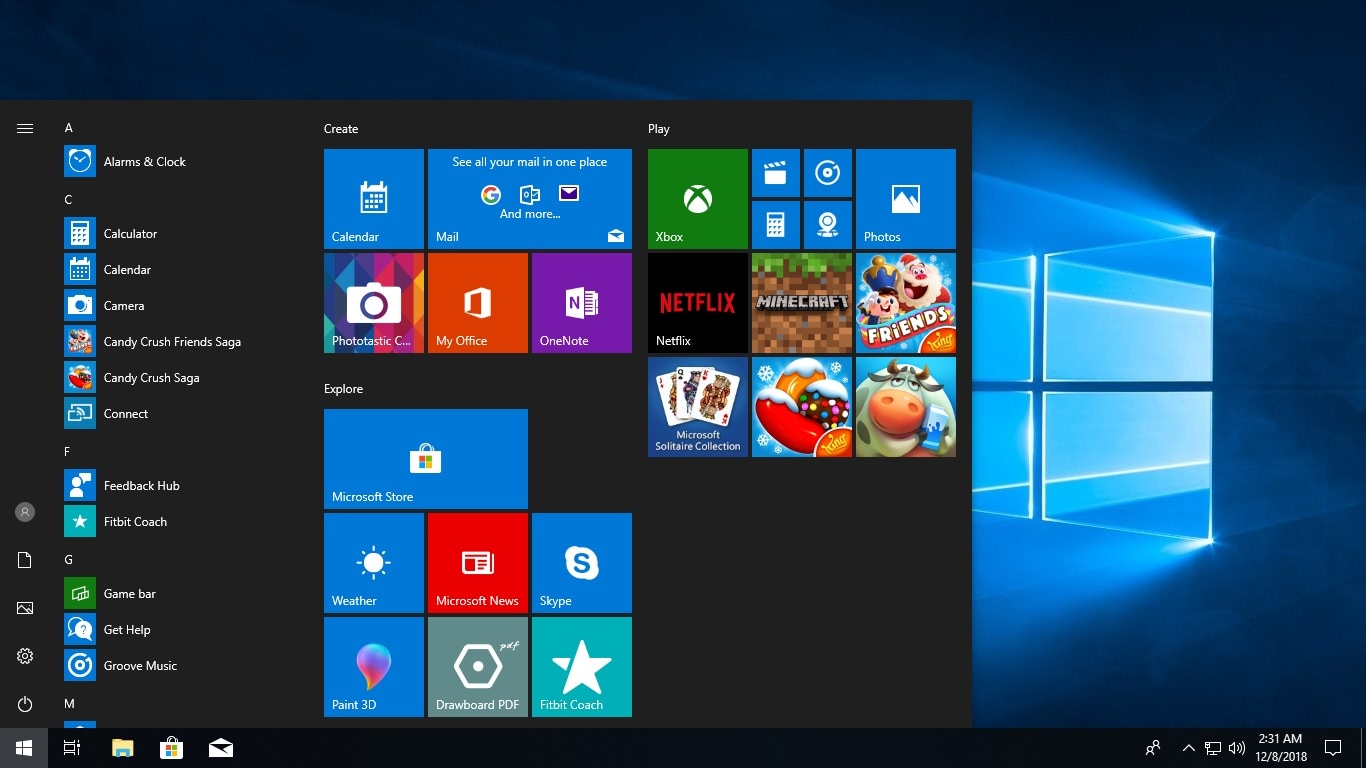Launch the Drawboard PDF tile
Image resolution: width=1366 pixels, height=768 pixels.
(478, 667)
